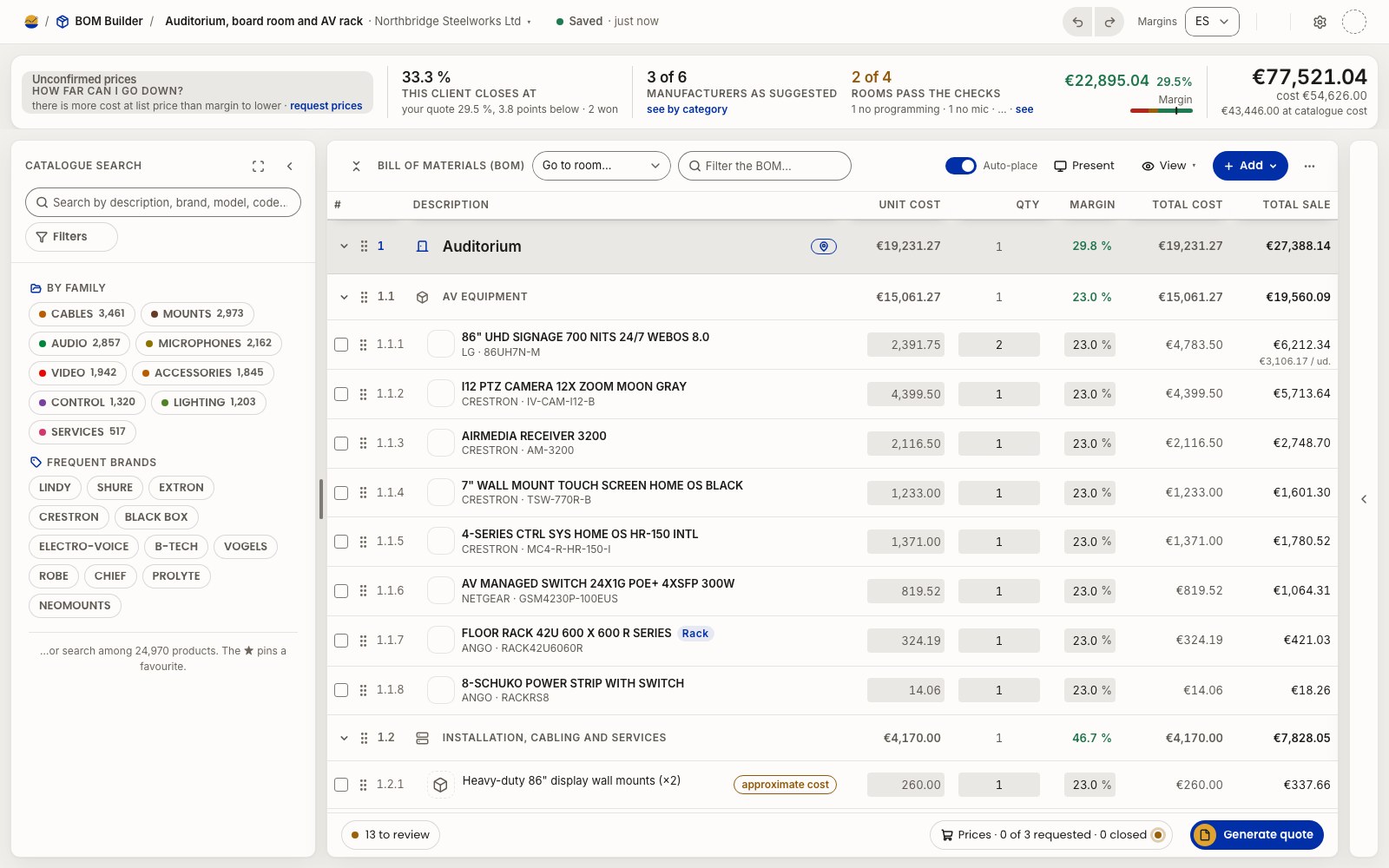Open the settings gear icon
This screenshot has width=1389, height=868.
tap(1320, 22)
